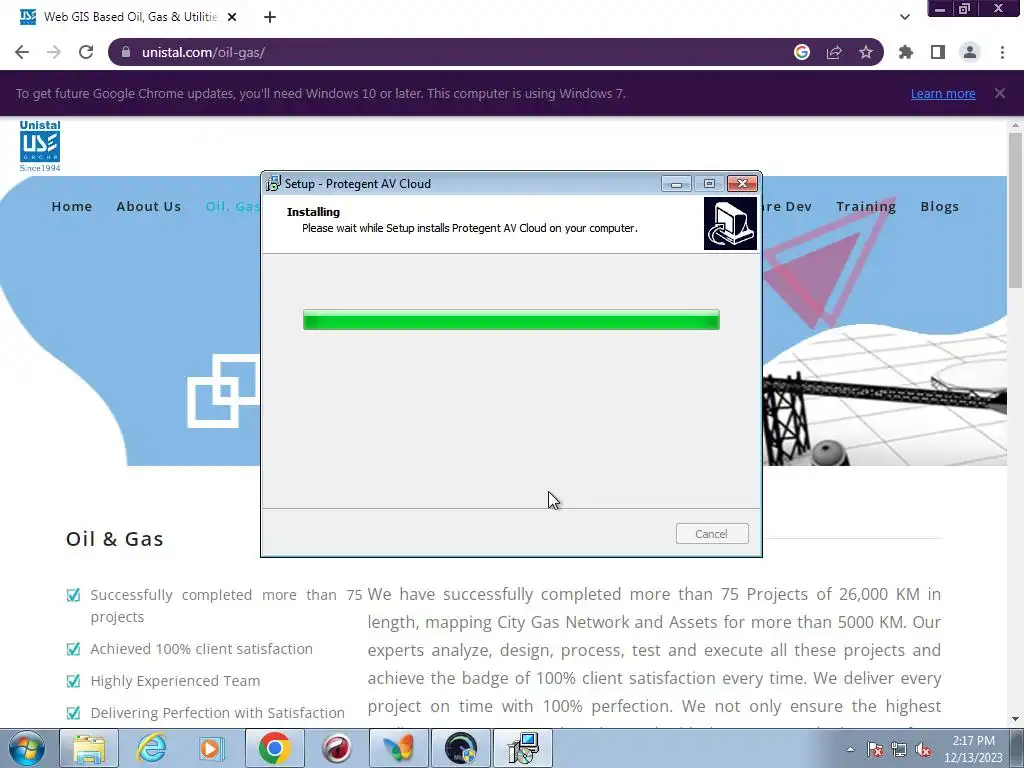The height and width of the screenshot is (768, 1024).
Task: Open the share page icon
Action: 834,52
